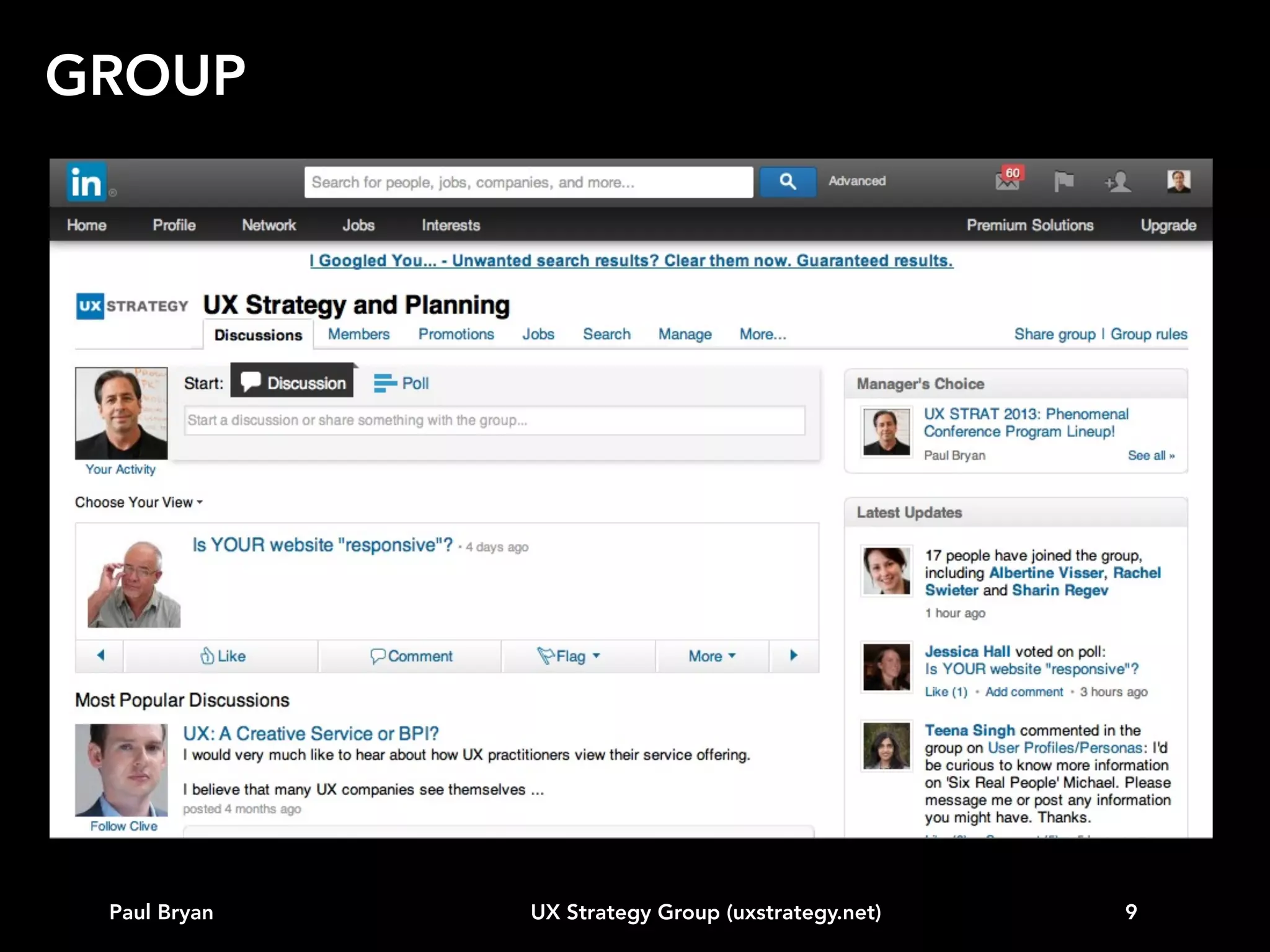The image size is (1270, 952).
Task: Switch to the Members tab
Action: (x=358, y=334)
